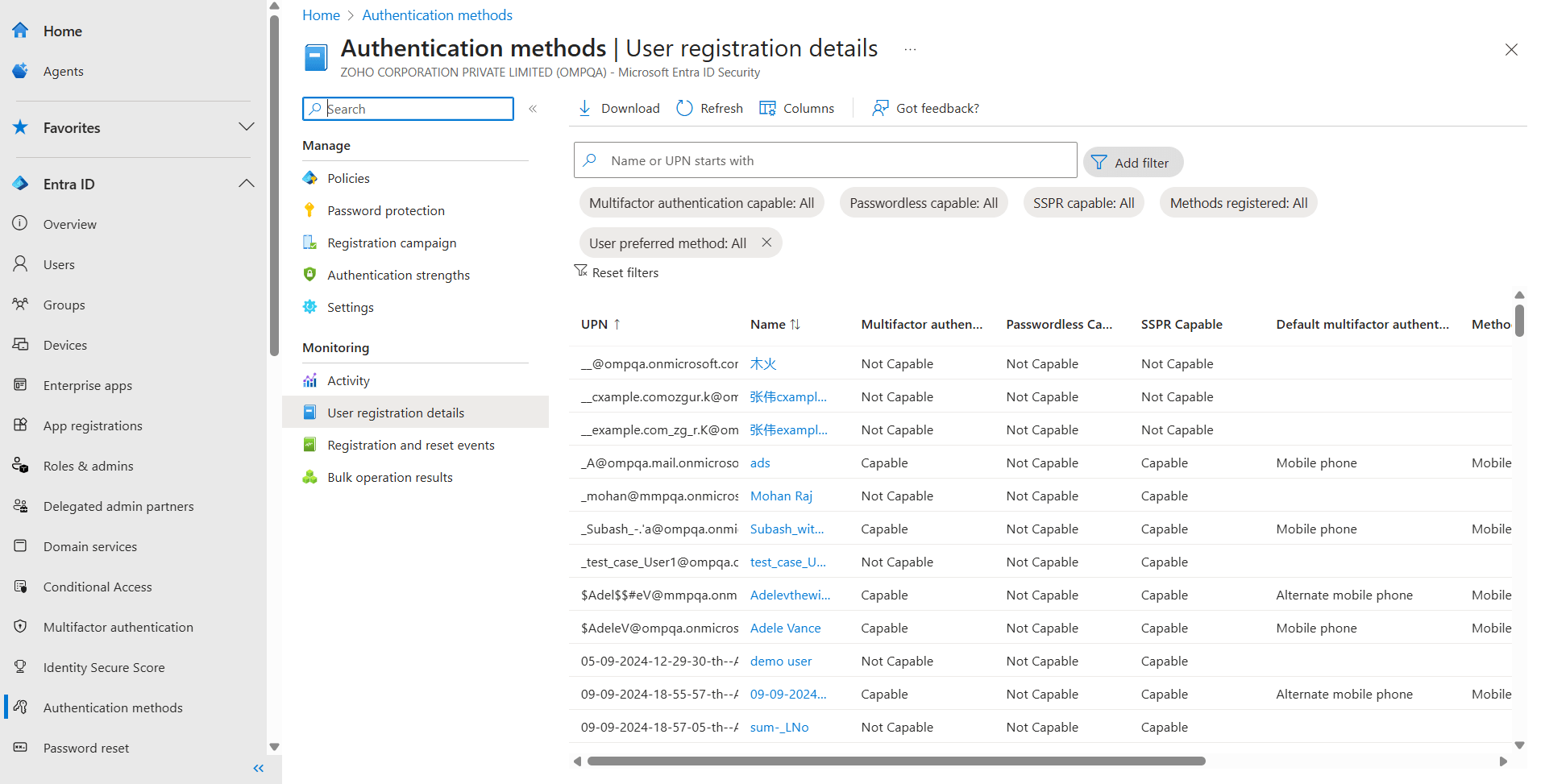The height and width of the screenshot is (784, 1545).
Task: Collapse the Entra ID section
Action: [247, 184]
